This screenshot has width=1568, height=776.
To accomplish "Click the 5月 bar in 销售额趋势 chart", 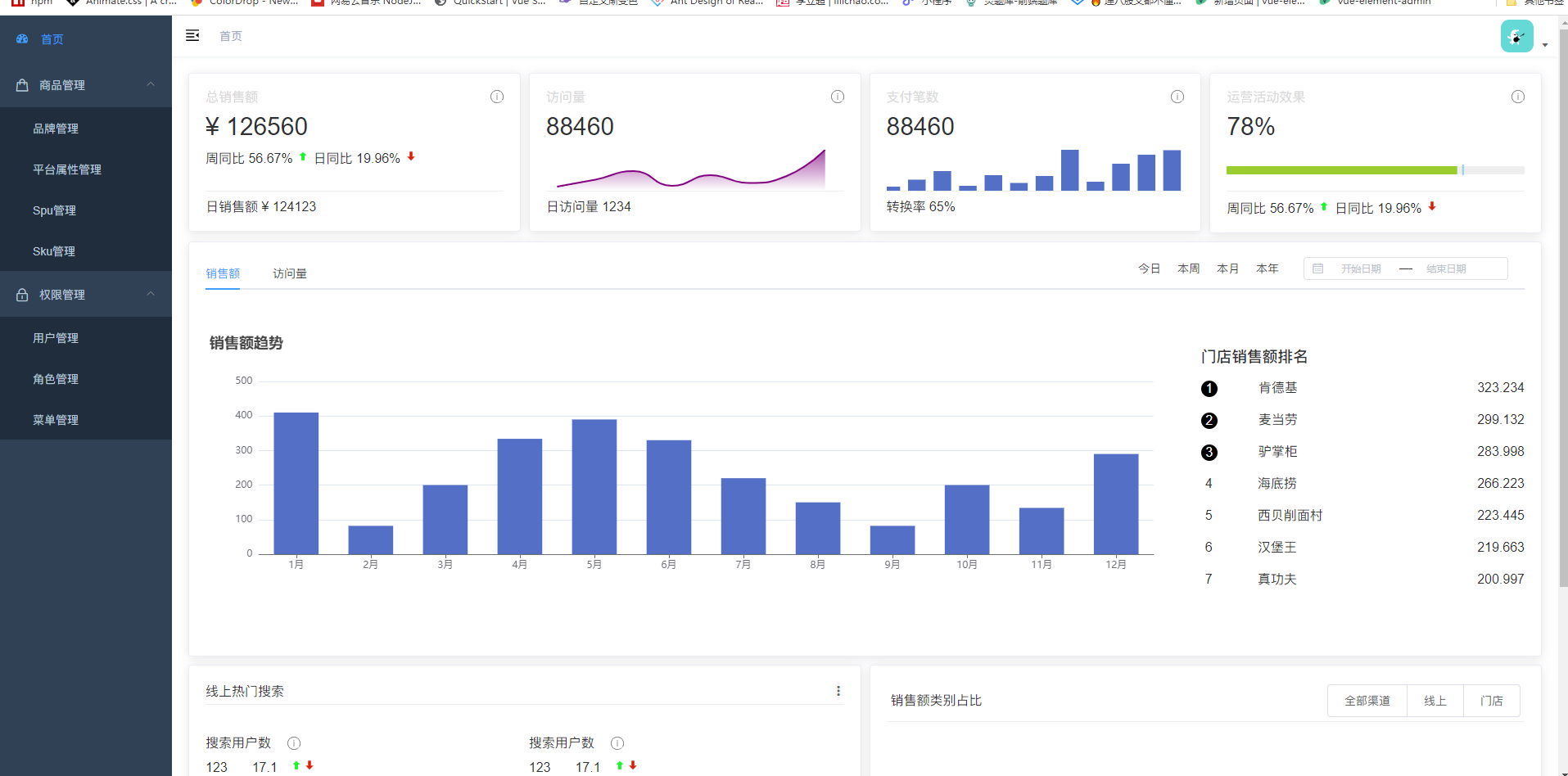I will pos(594,487).
